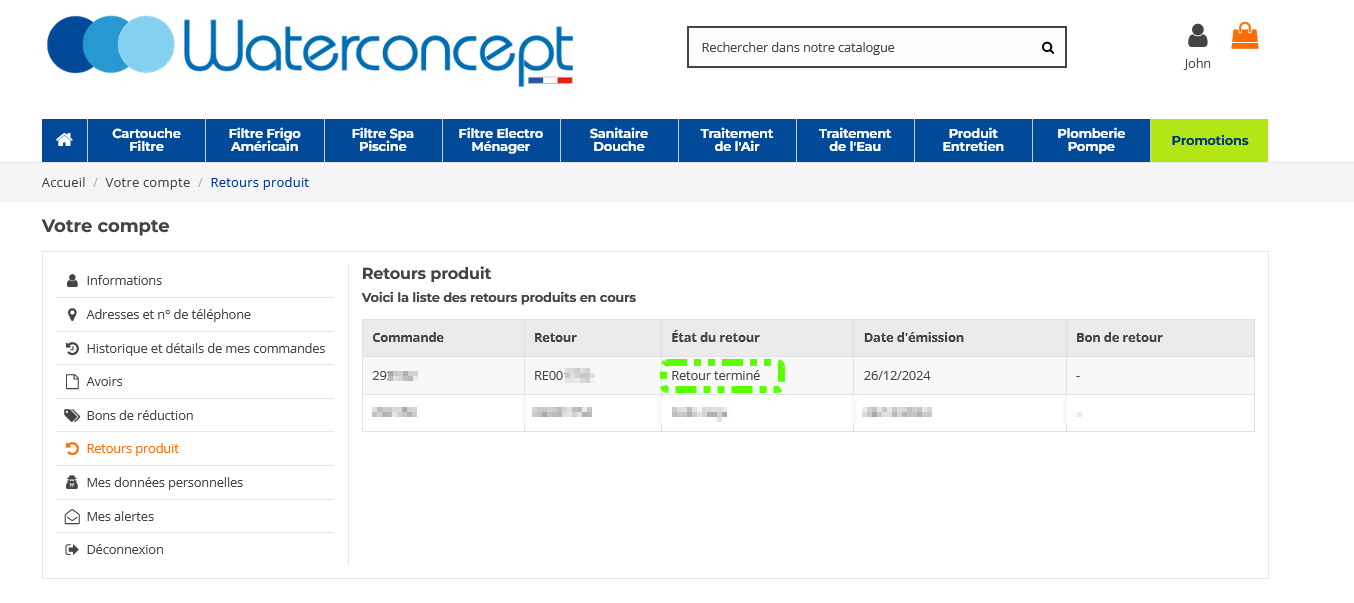Open the orange shopping cart icon
Image resolution: width=1354 pixels, height=603 pixels.
coord(1244,37)
